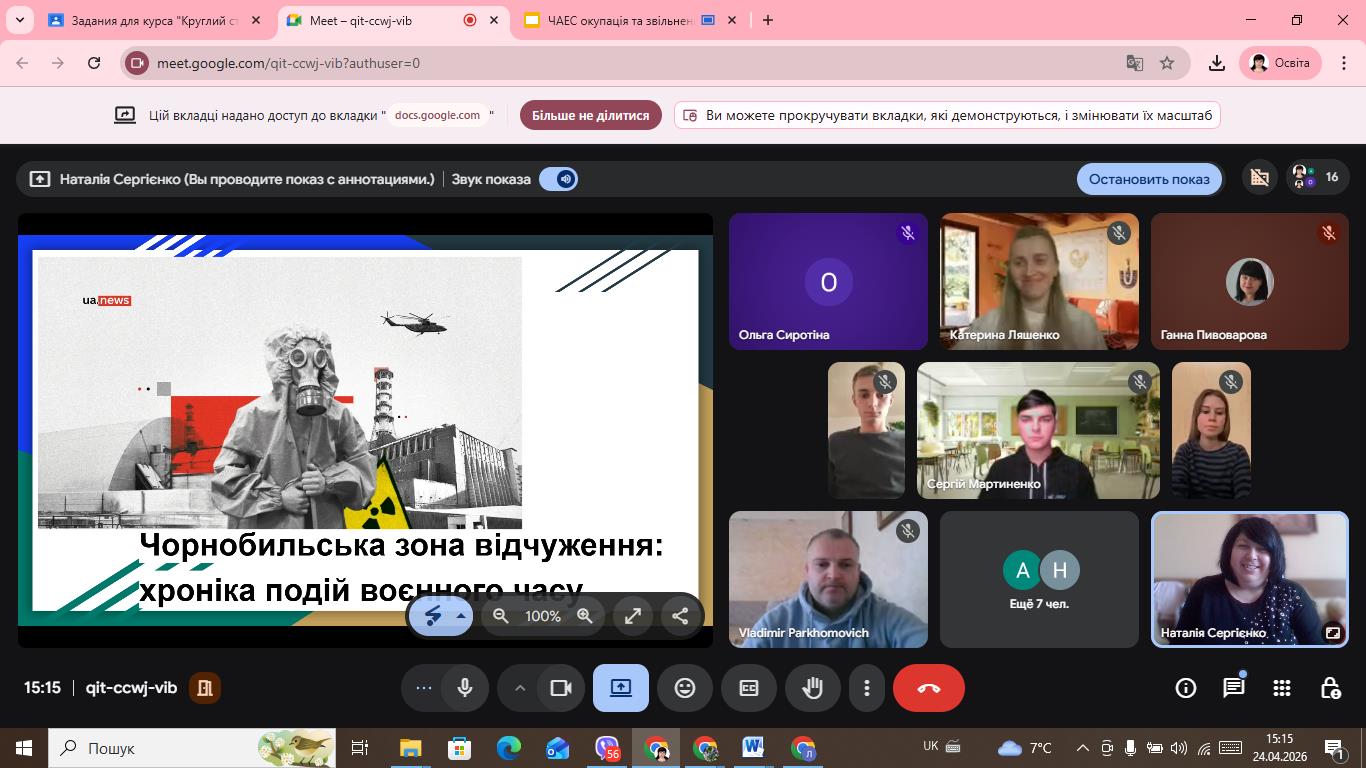This screenshot has height=768, width=1366.
Task: Open more options three-dot menu
Action: pyautogui.click(x=866, y=688)
